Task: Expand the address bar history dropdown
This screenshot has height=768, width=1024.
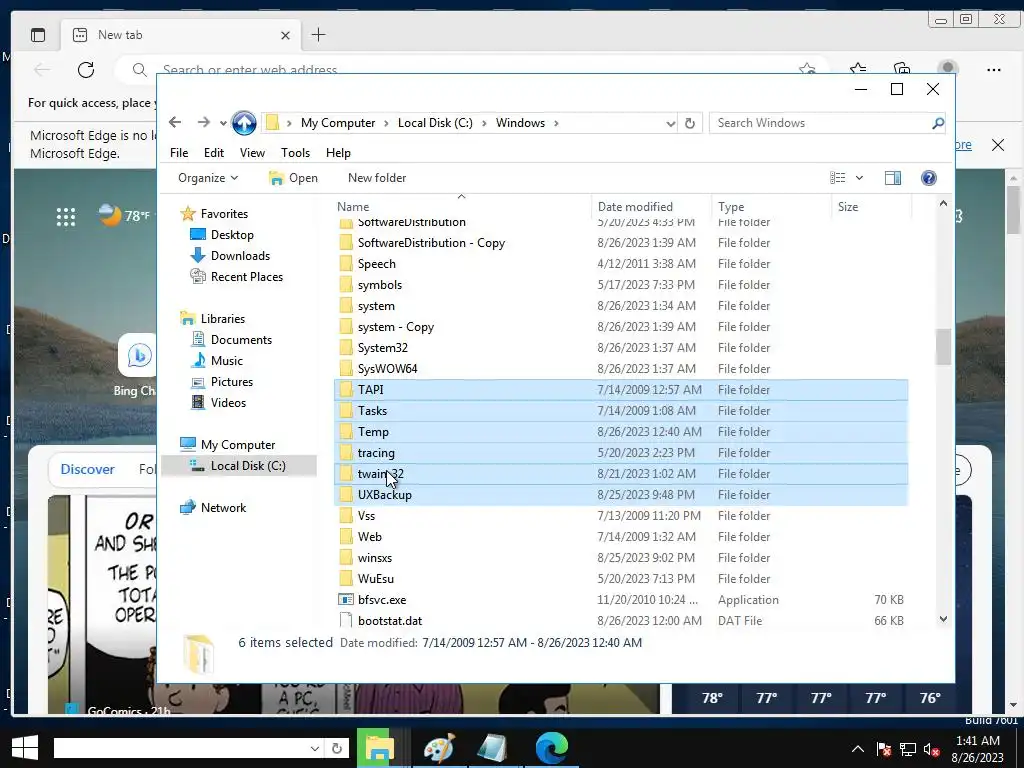Action: coord(670,123)
